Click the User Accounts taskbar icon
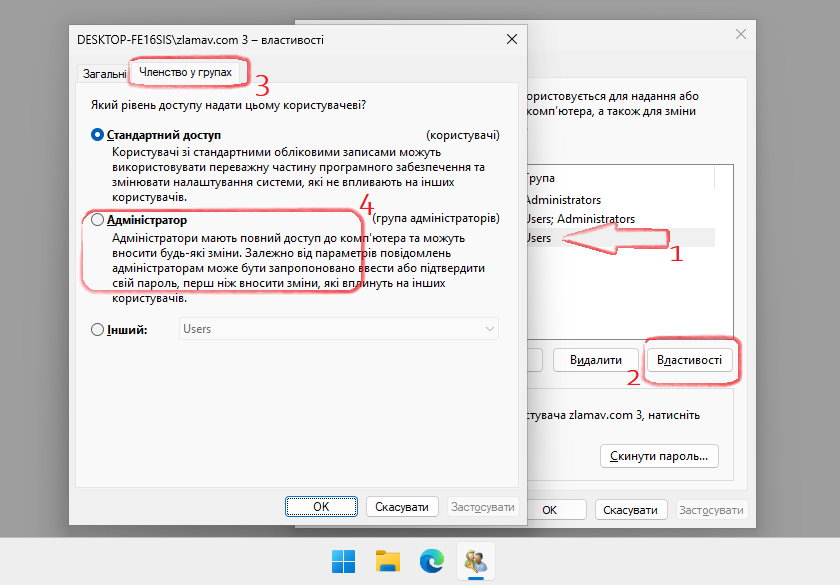Viewport: 840px width, 585px height. 476,563
